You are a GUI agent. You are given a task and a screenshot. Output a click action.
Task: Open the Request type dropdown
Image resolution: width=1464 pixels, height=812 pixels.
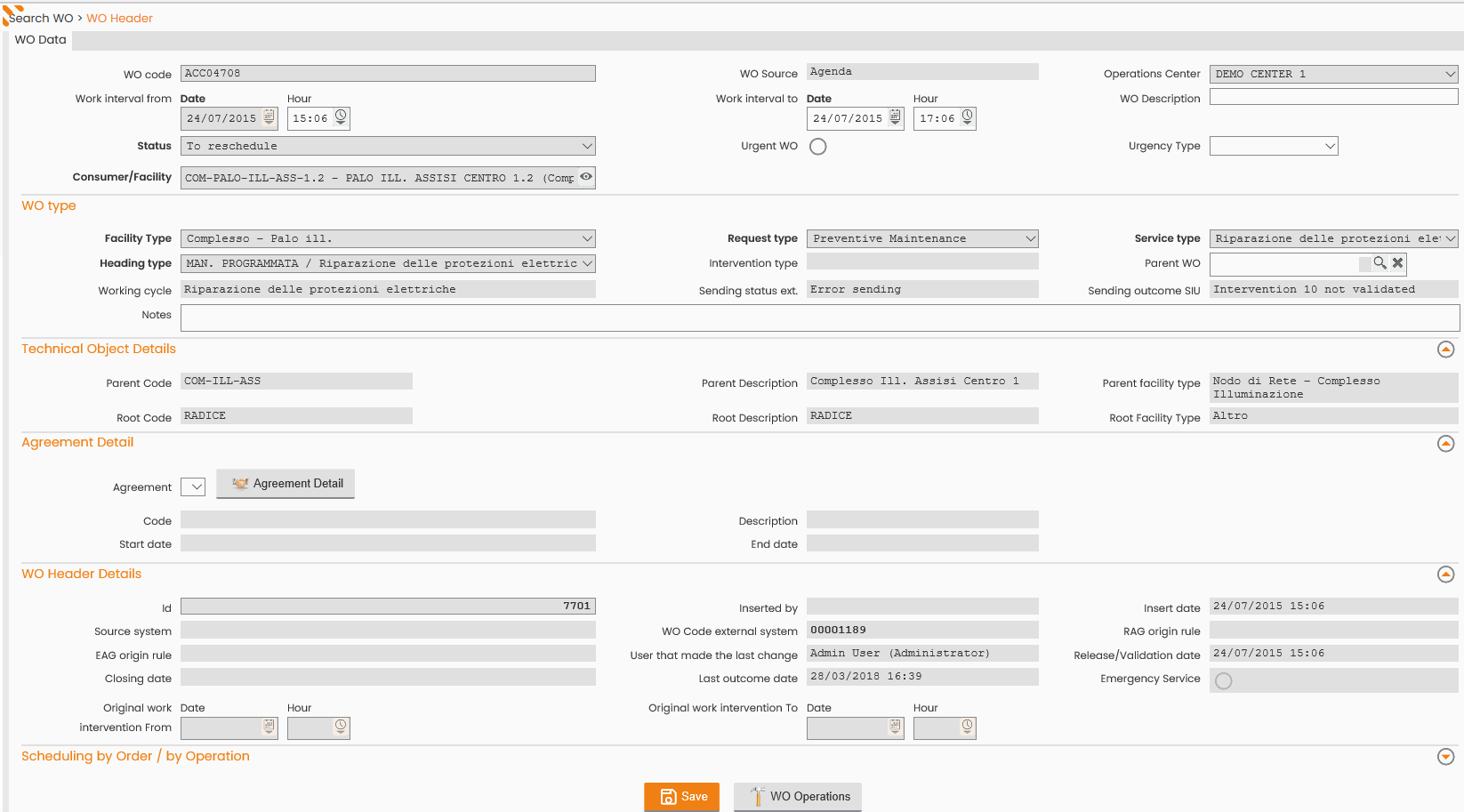922,238
